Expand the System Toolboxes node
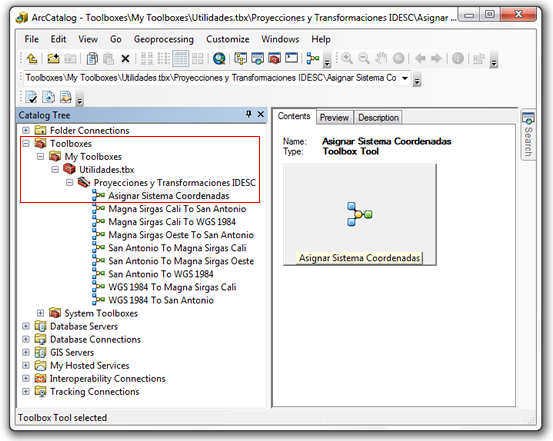The image size is (553, 441). [40, 313]
